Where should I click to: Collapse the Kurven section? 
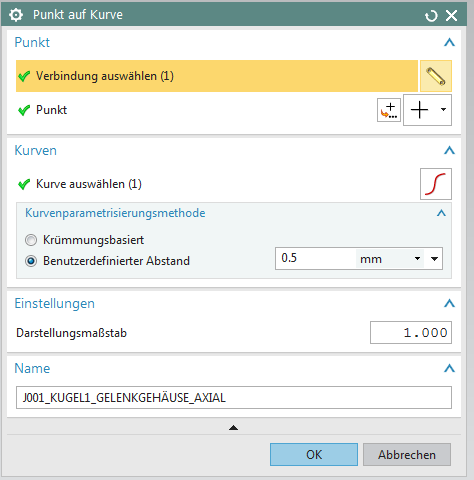449,150
